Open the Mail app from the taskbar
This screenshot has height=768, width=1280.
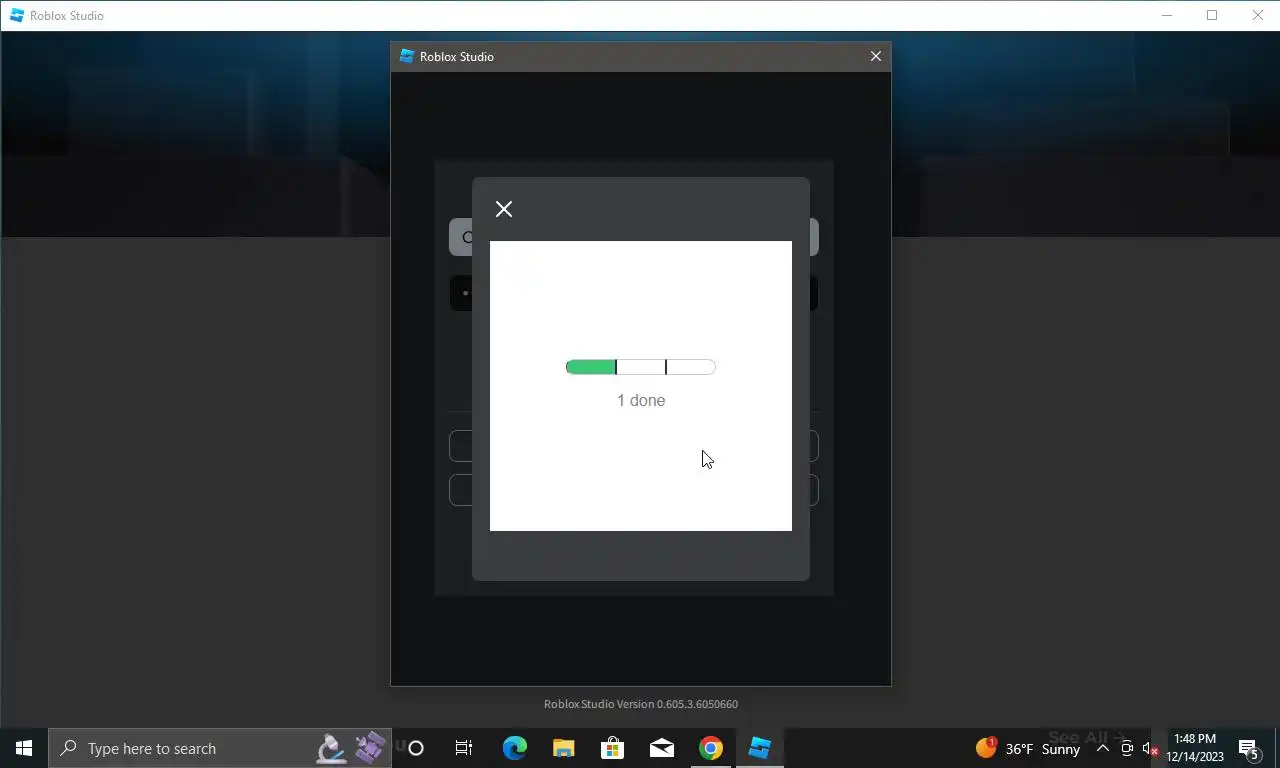point(661,748)
